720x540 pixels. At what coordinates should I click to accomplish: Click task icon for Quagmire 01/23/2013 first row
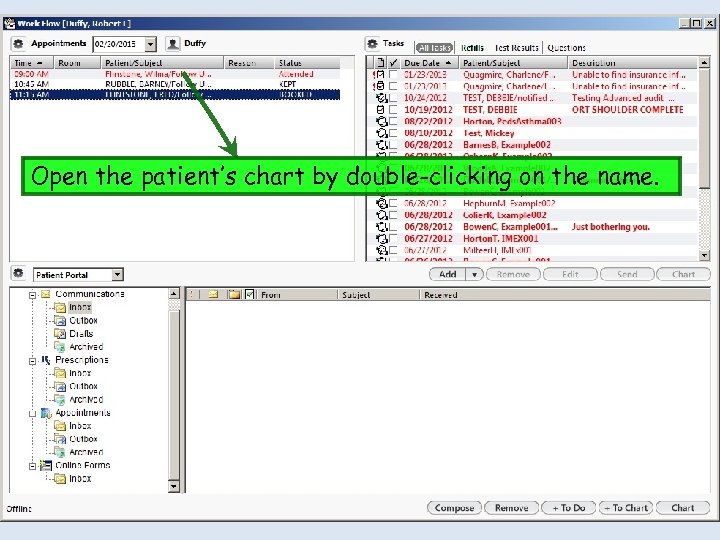(380, 74)
